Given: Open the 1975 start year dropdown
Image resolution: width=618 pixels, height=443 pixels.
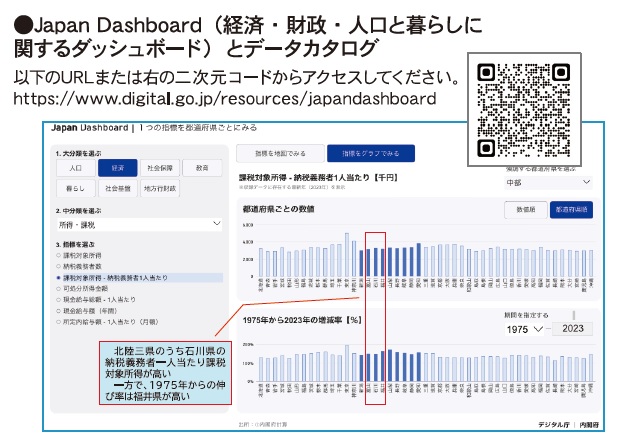Looking at the screenshot, I should point(525,329).
